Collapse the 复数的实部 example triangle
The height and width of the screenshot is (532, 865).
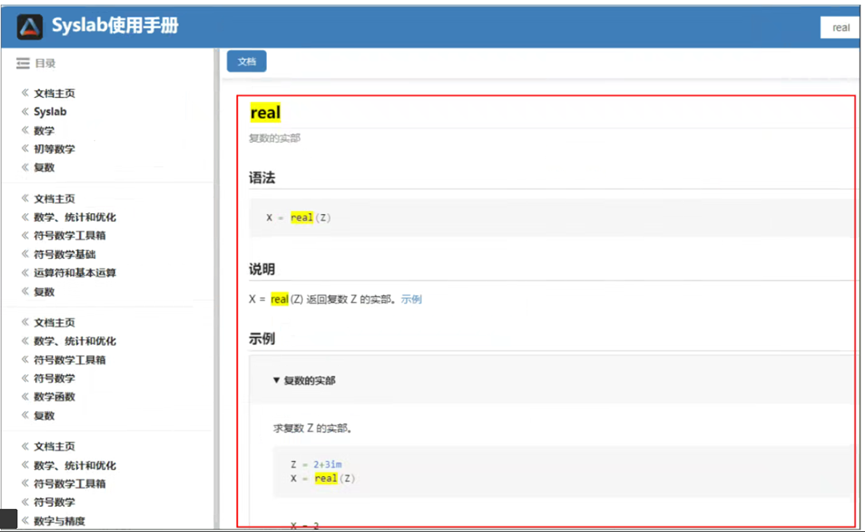(276, 380)
